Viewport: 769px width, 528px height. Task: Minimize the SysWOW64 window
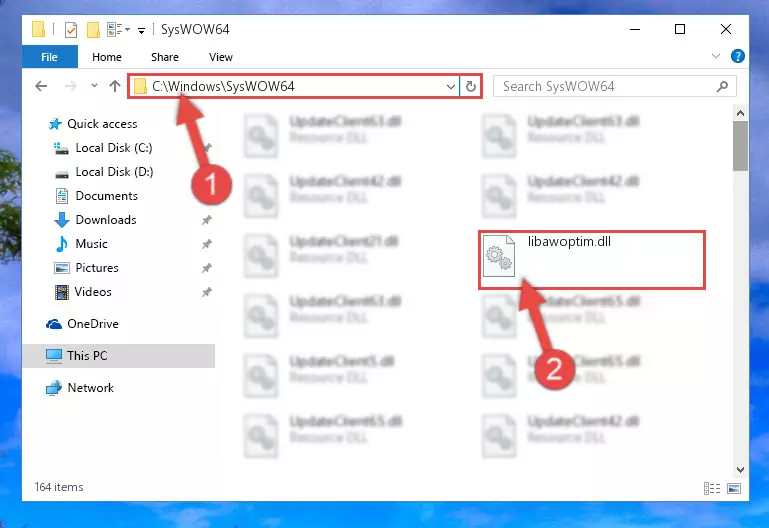pos(635,29)
